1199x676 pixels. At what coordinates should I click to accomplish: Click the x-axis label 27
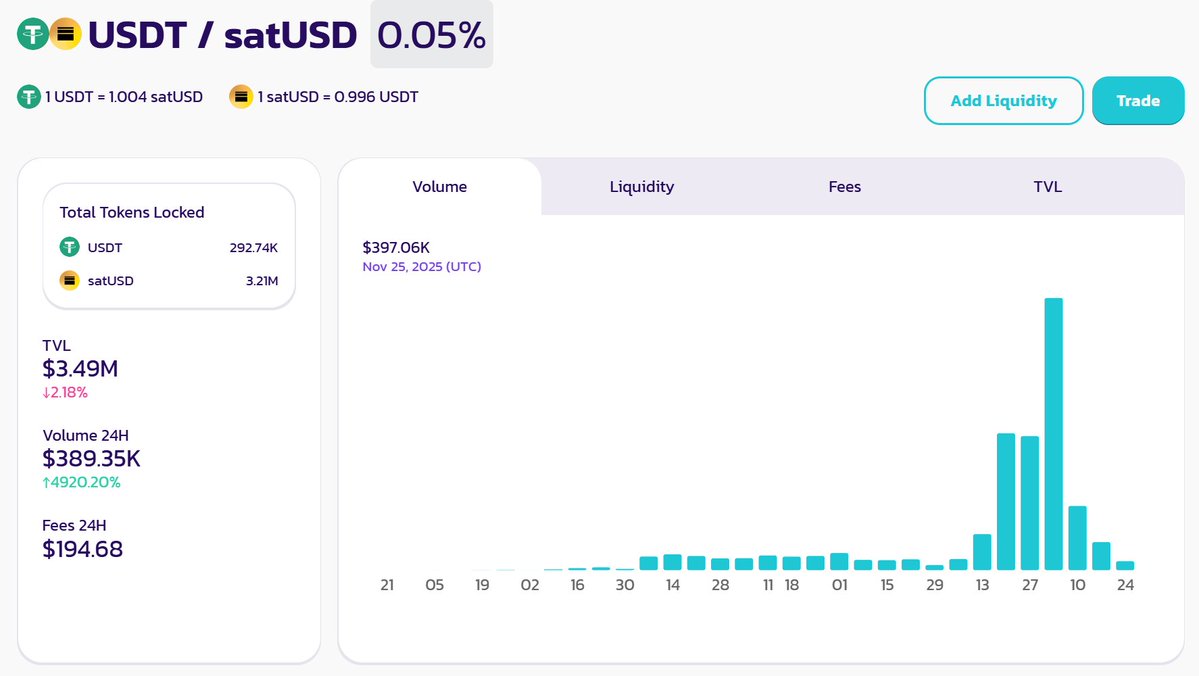coord(1030,585)
